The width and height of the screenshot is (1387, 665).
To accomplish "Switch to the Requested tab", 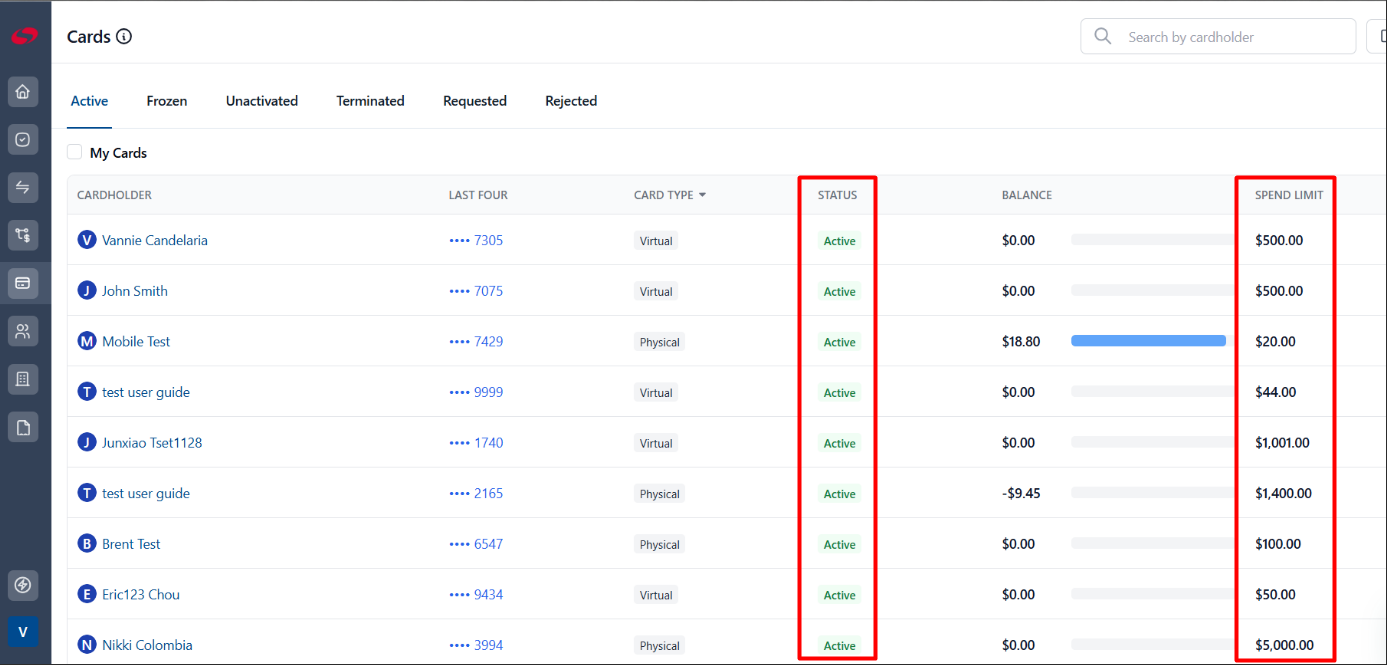I will pos(475,101).
